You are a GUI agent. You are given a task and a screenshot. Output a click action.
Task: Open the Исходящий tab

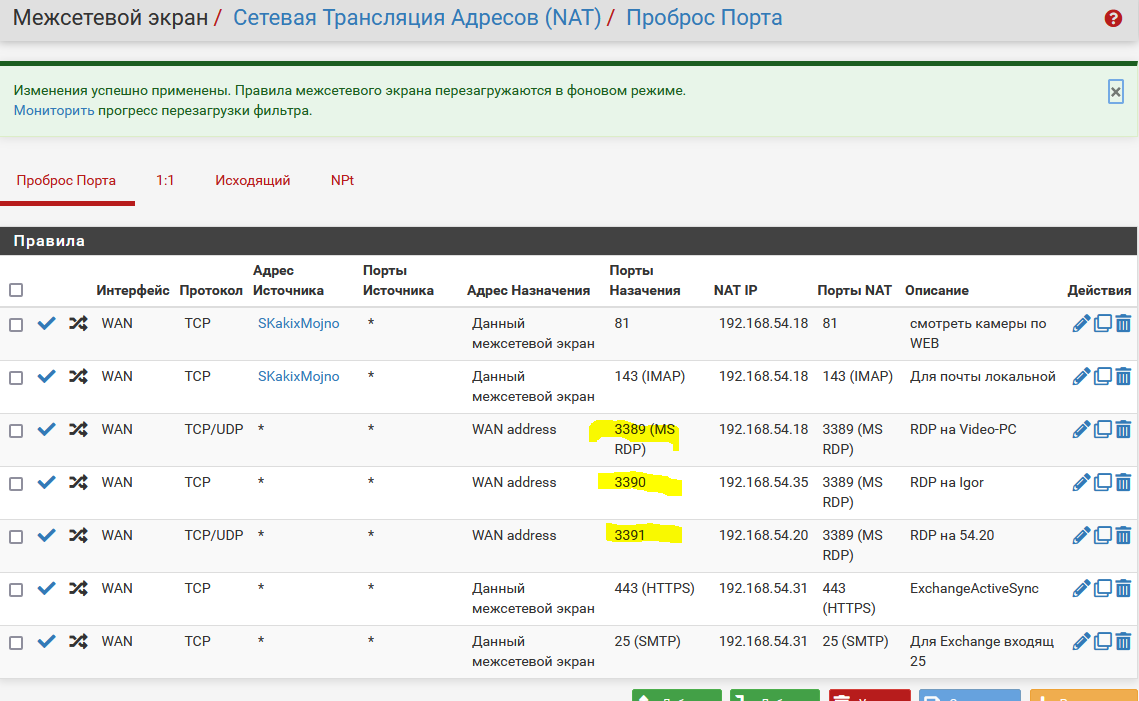[x=252, y=181]
